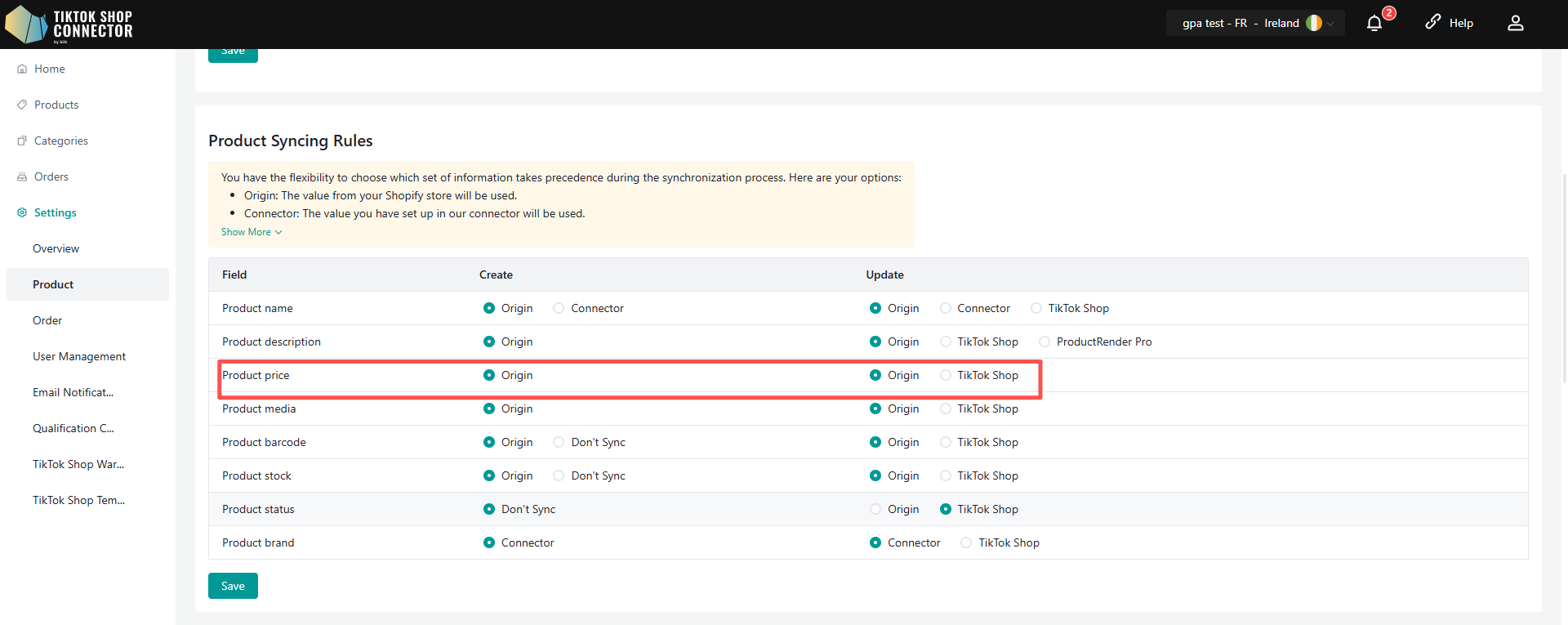The width and height of the screenshot is (1568, 625).
Task: Open the notifications bell
Action: tap(1374, 23)
